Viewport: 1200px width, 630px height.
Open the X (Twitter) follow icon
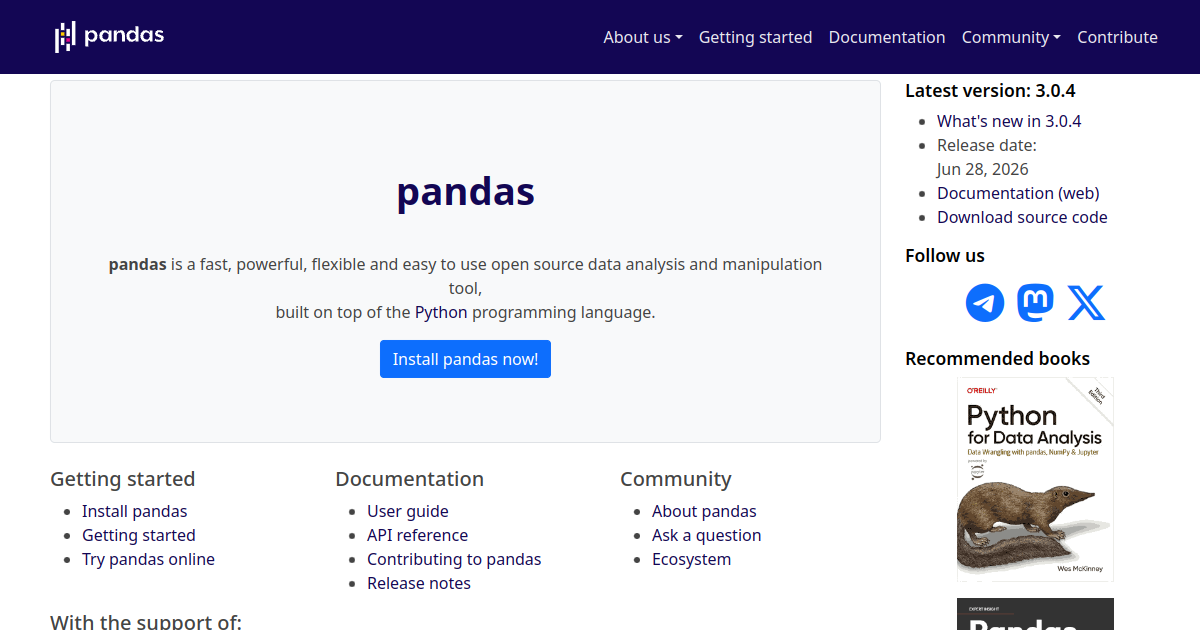[x=1086, y=302]
